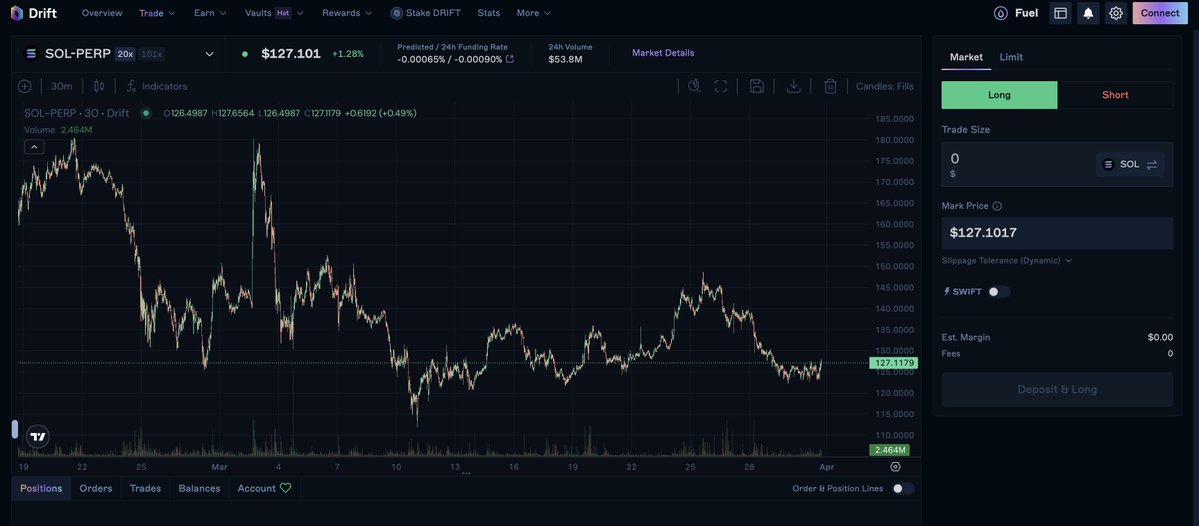Switch to the Limit order tab

(1011, 57)
